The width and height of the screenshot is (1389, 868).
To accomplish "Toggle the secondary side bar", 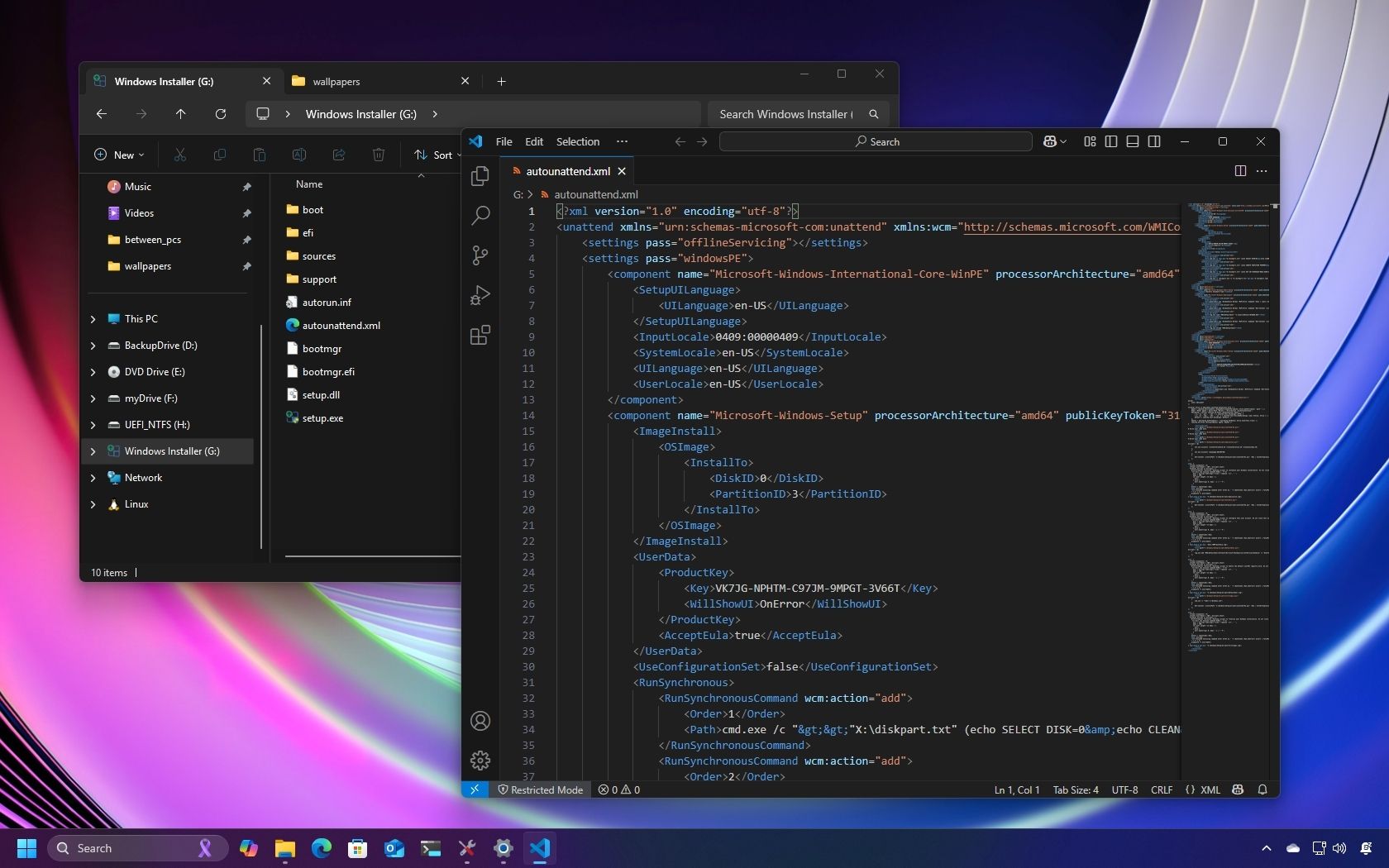I will click(x=1153, y=141).
